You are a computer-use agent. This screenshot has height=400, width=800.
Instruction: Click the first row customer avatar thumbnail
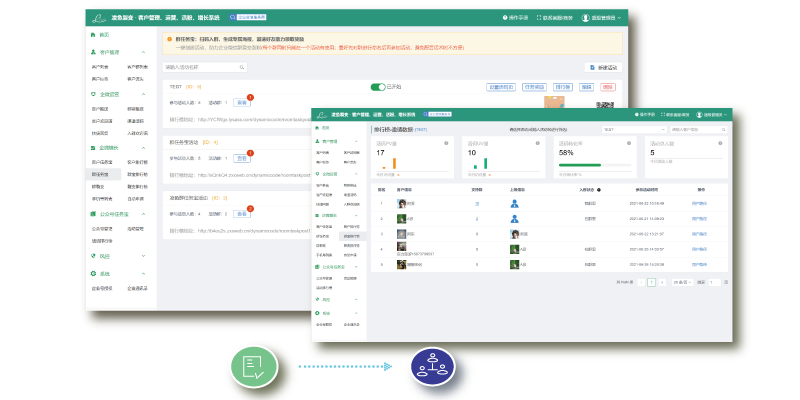pos(401,203)
